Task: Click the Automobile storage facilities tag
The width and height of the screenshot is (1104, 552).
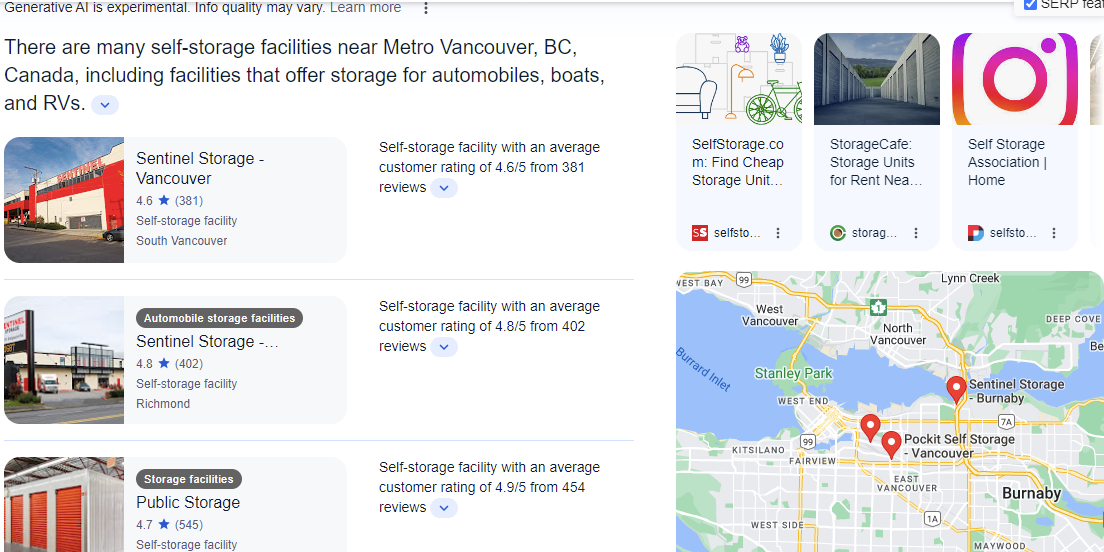Action: 219,318
